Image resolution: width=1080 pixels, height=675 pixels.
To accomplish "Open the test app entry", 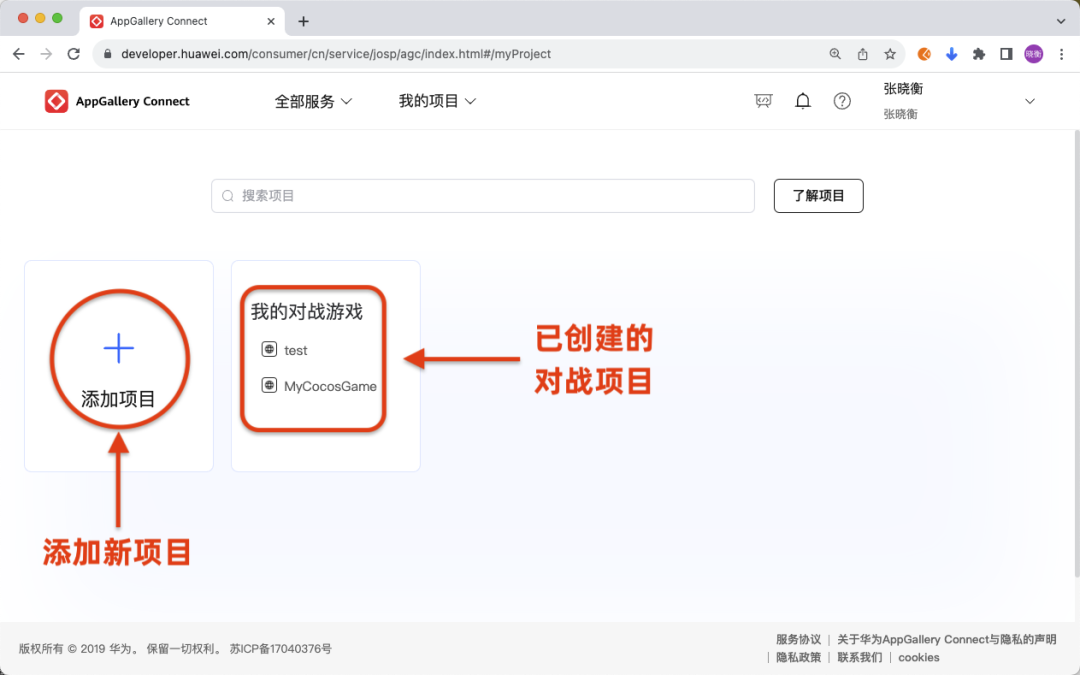I will click(x=295, y=350).
